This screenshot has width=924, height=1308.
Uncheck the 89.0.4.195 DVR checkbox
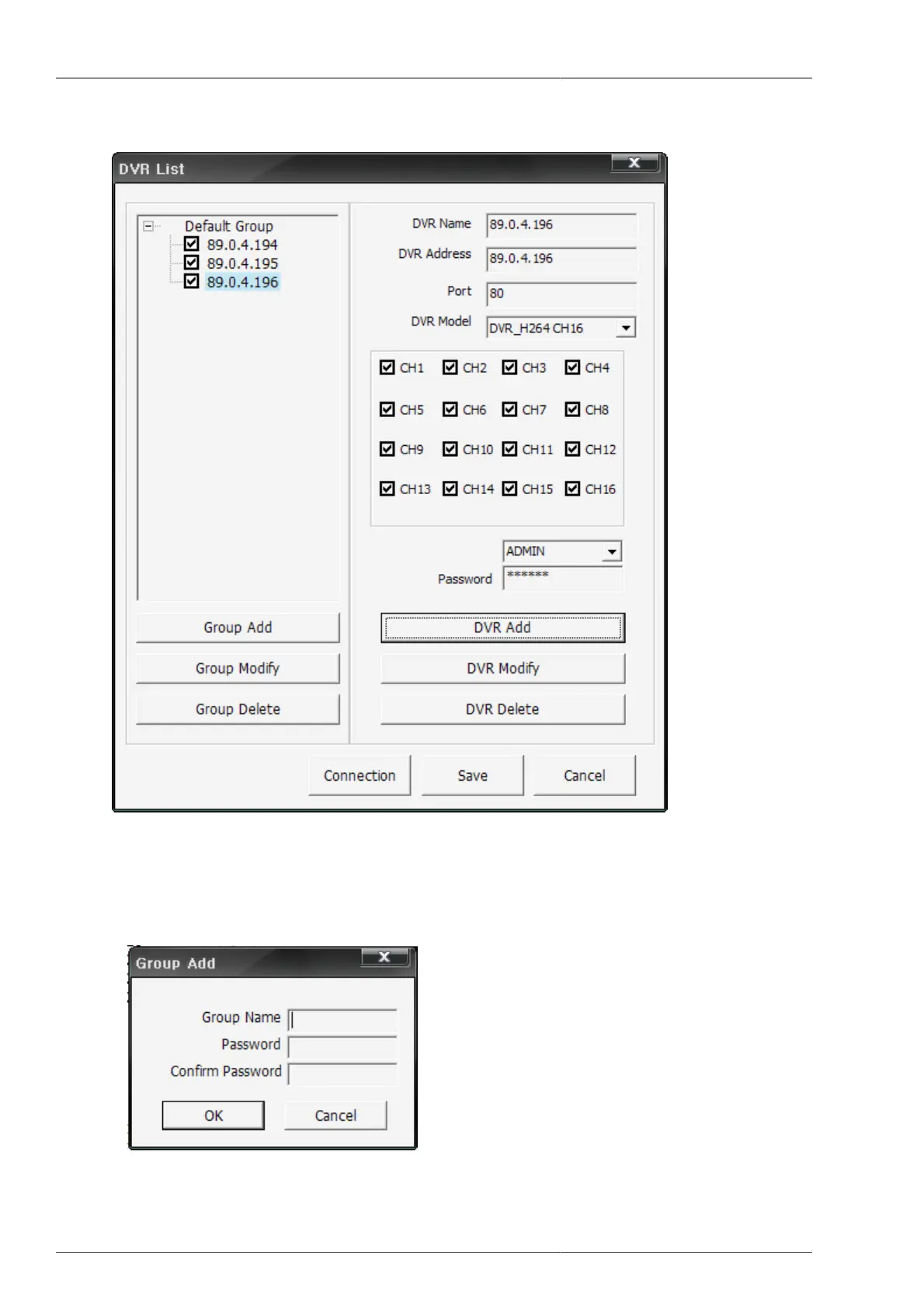coord(191,263)
